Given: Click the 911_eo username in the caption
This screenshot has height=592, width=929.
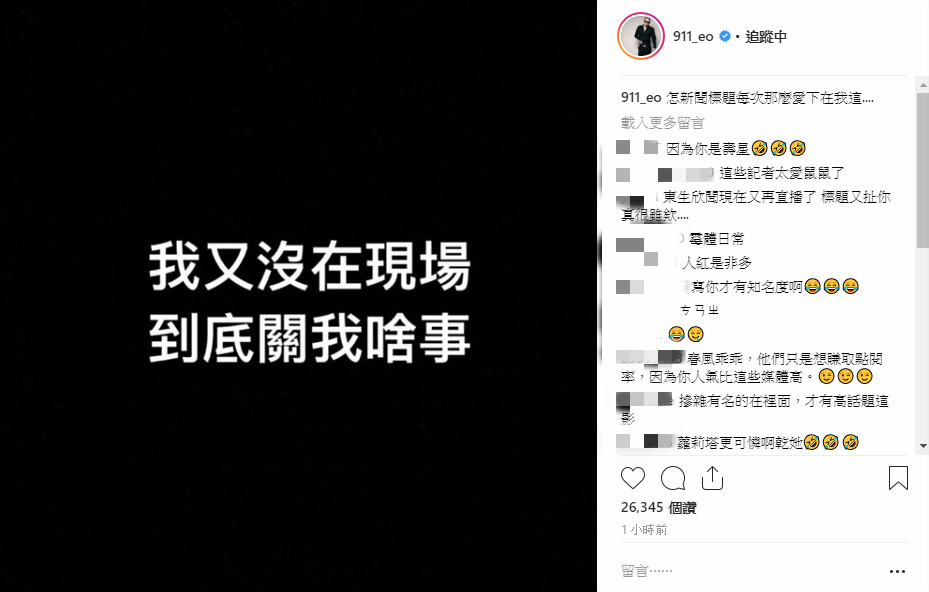Looking at the screenshot, I should [641, 98].
